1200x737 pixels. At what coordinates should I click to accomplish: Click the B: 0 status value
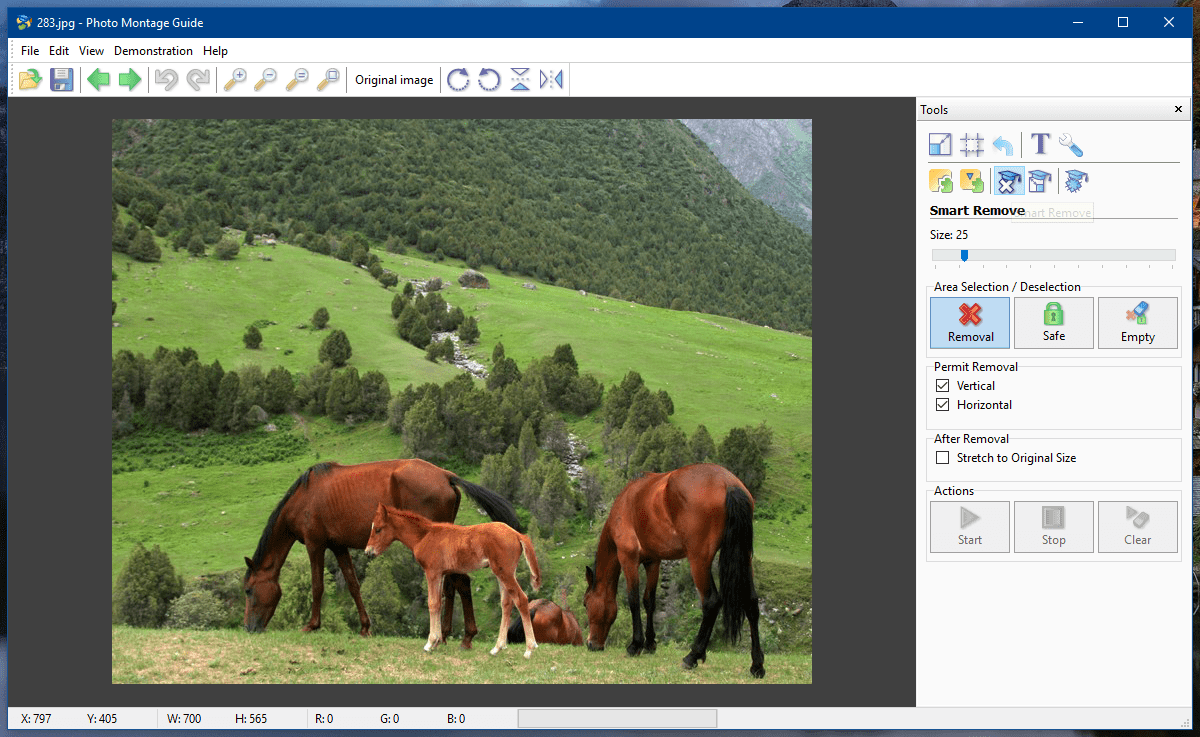[x=456, y=718]
